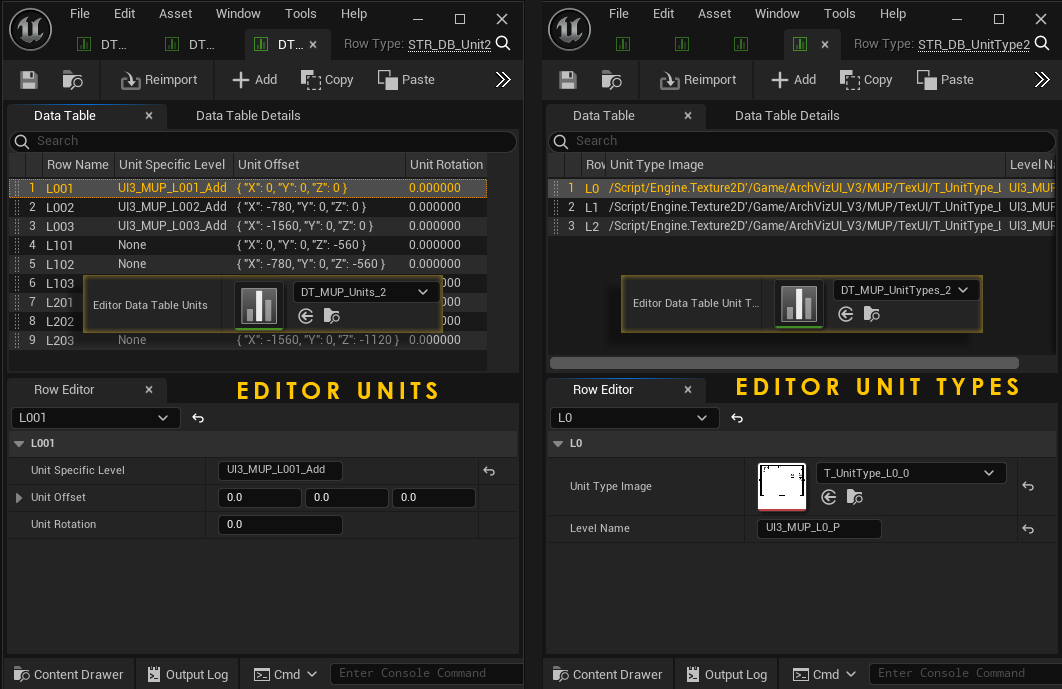
Task: Copy the selected row in the right window
Action: click(866, 80)
